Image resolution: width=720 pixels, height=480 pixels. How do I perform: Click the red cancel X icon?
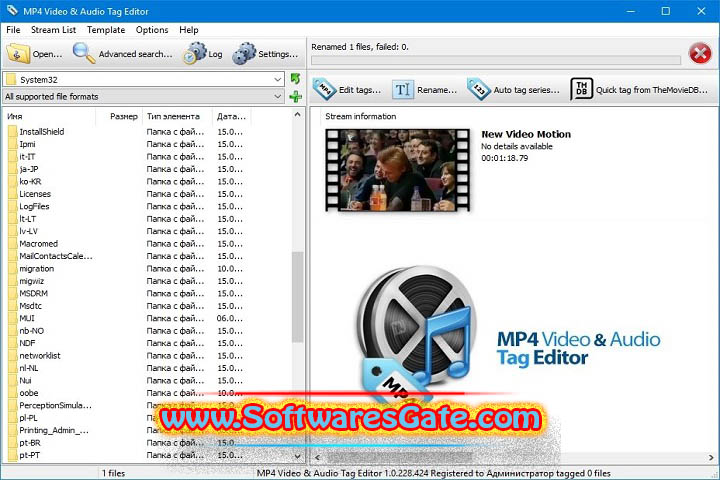coord(700,54)
